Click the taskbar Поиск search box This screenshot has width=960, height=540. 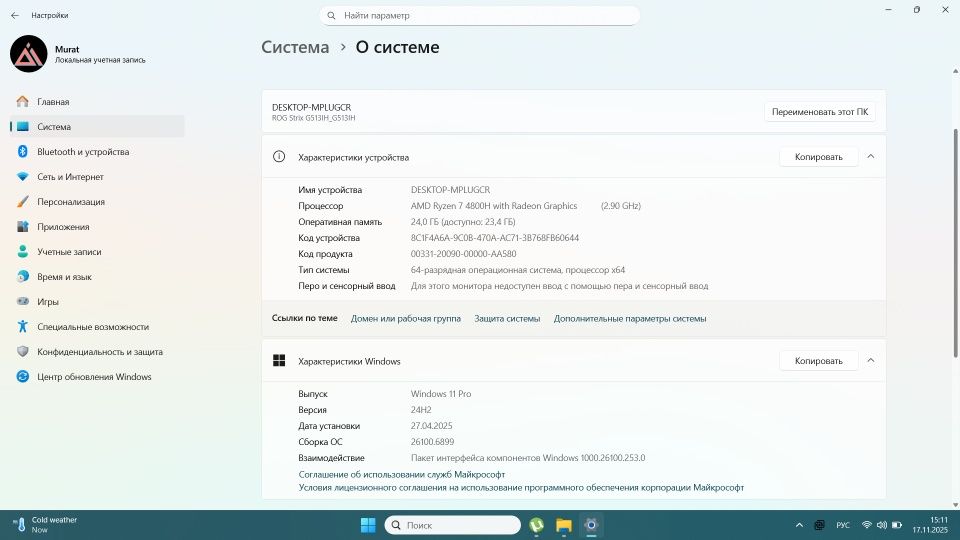pos(452,525)
